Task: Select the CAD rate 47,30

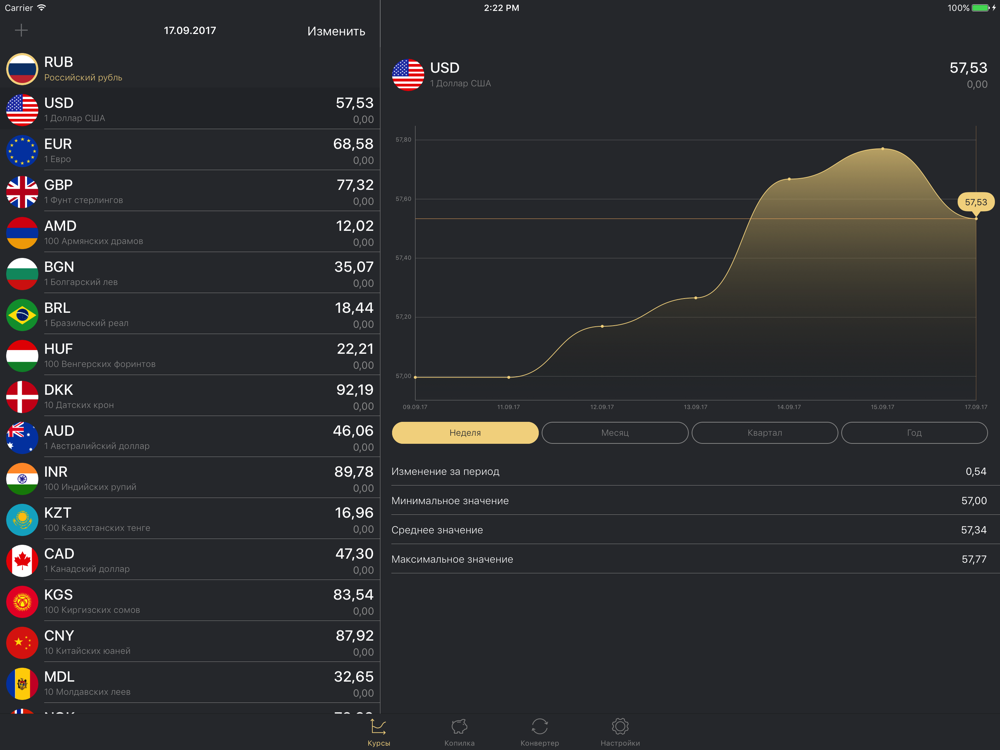Action: coord(355,554)
